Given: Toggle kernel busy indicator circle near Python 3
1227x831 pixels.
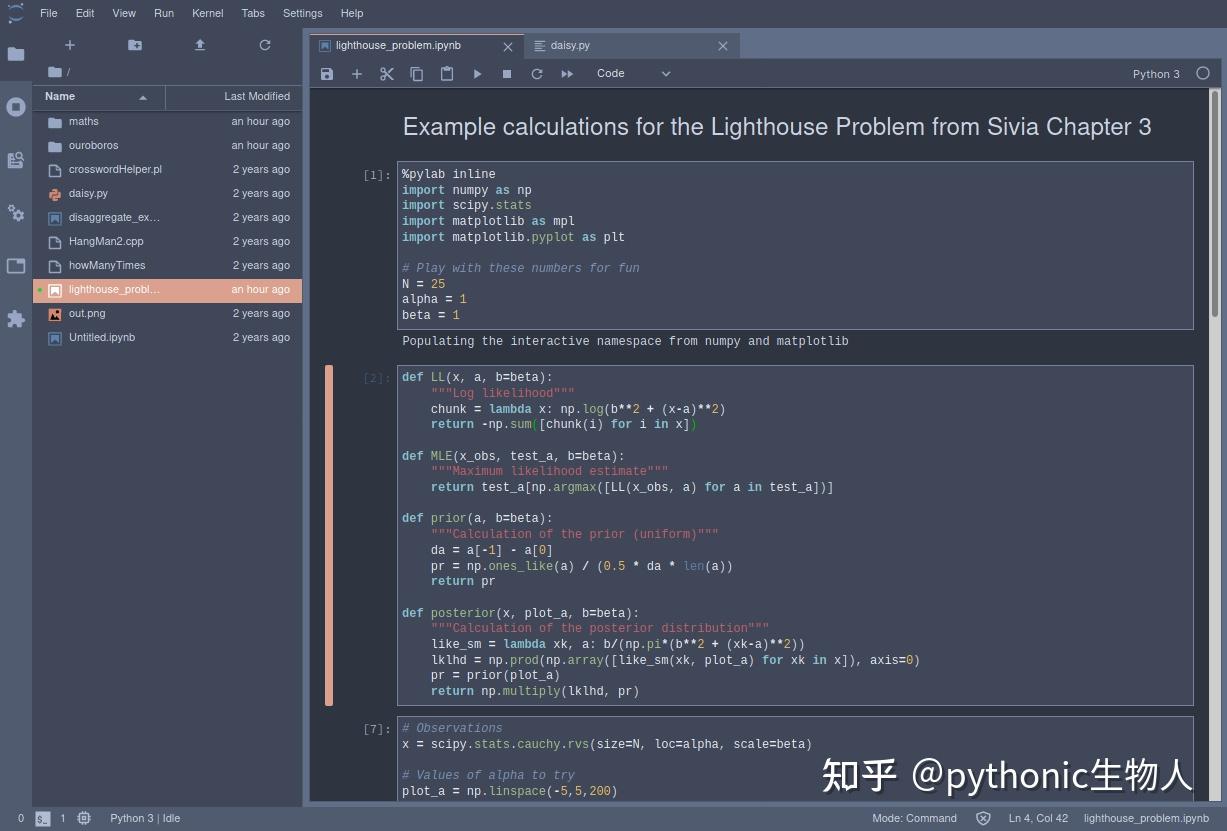Looking at the screenshot, I should coord(1202,73).
